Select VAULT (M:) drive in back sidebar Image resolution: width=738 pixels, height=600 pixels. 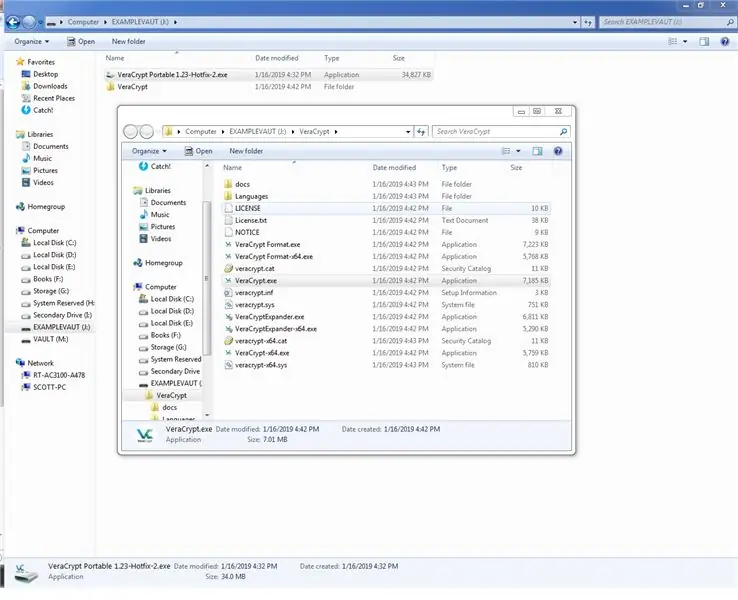point(50,339)
